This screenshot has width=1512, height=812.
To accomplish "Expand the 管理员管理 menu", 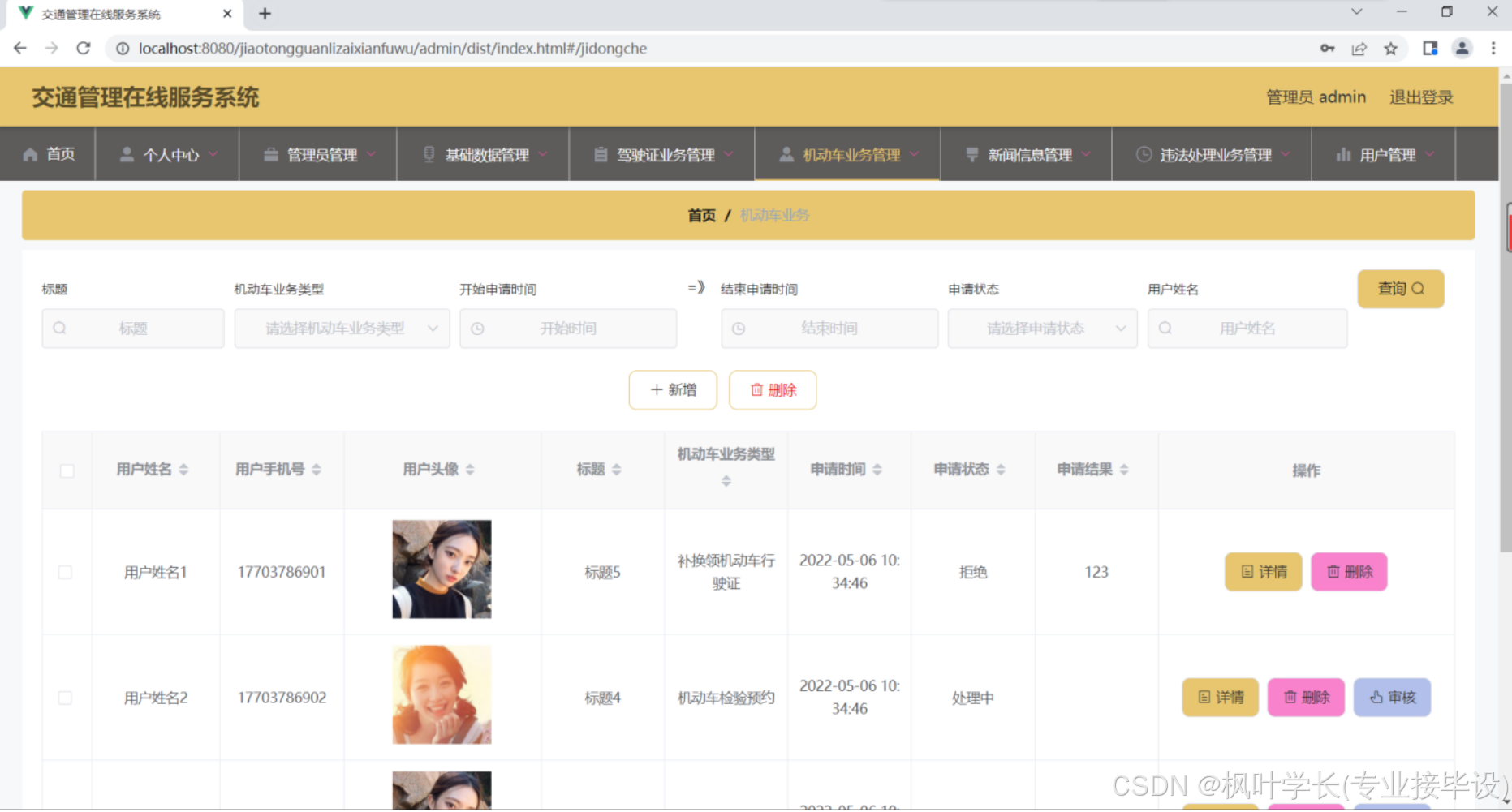I will (x=318, y=154).
